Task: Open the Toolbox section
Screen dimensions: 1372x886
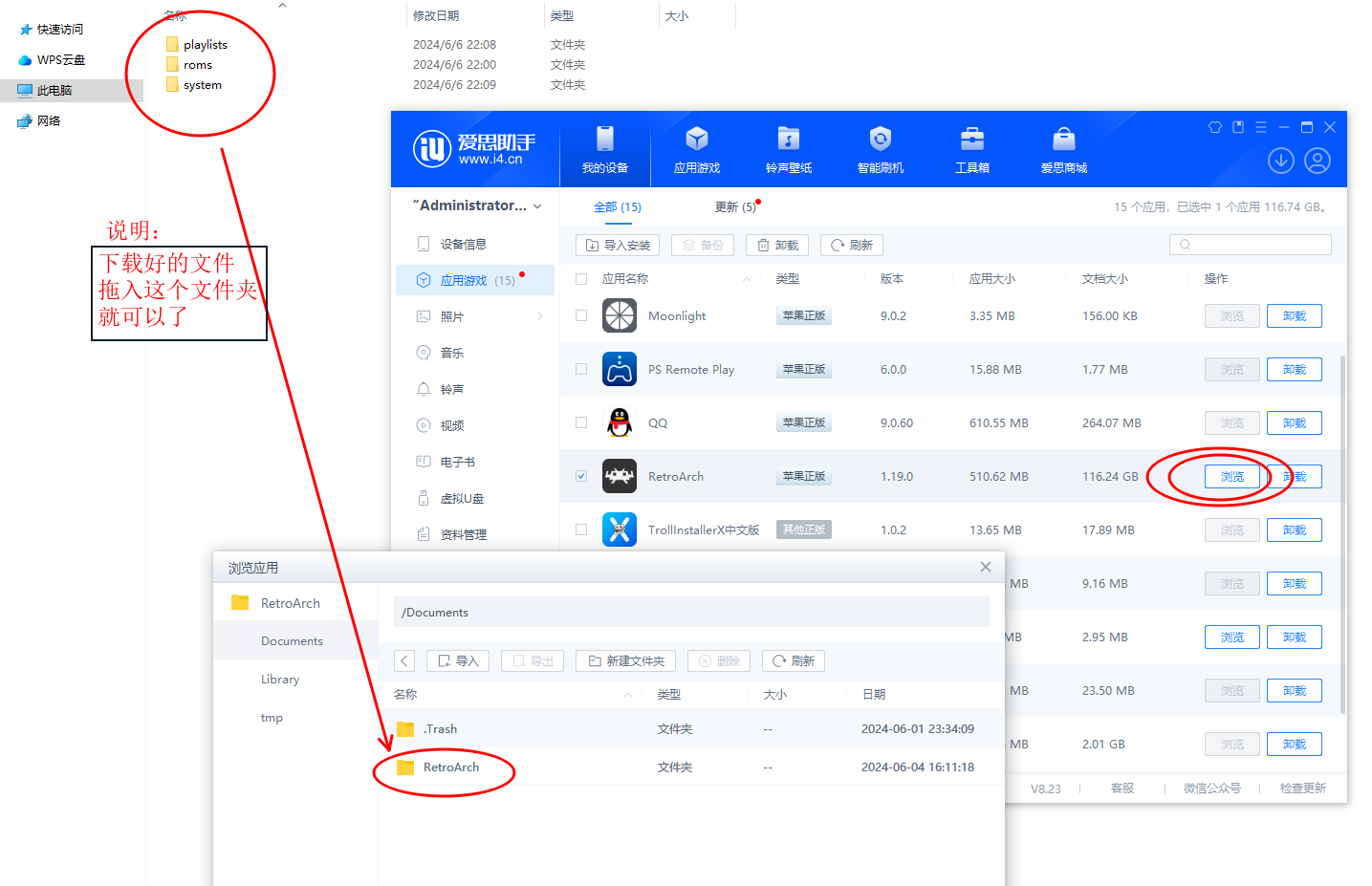Action: tap(972, 149)
